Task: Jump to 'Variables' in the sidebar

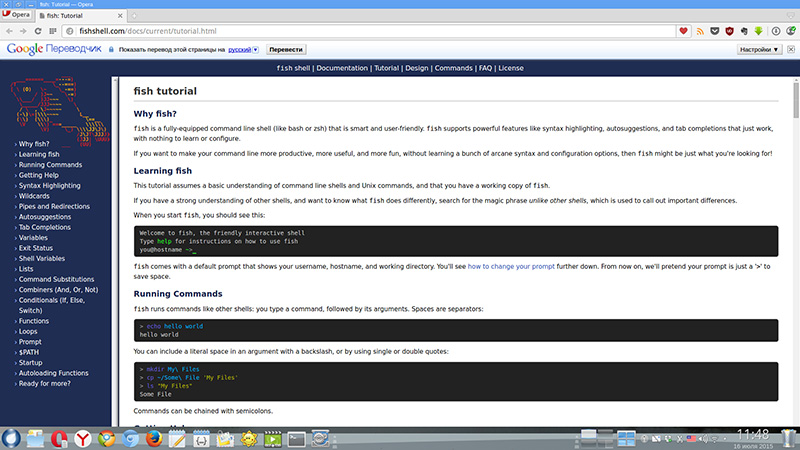Action: [x=33, y=238]
